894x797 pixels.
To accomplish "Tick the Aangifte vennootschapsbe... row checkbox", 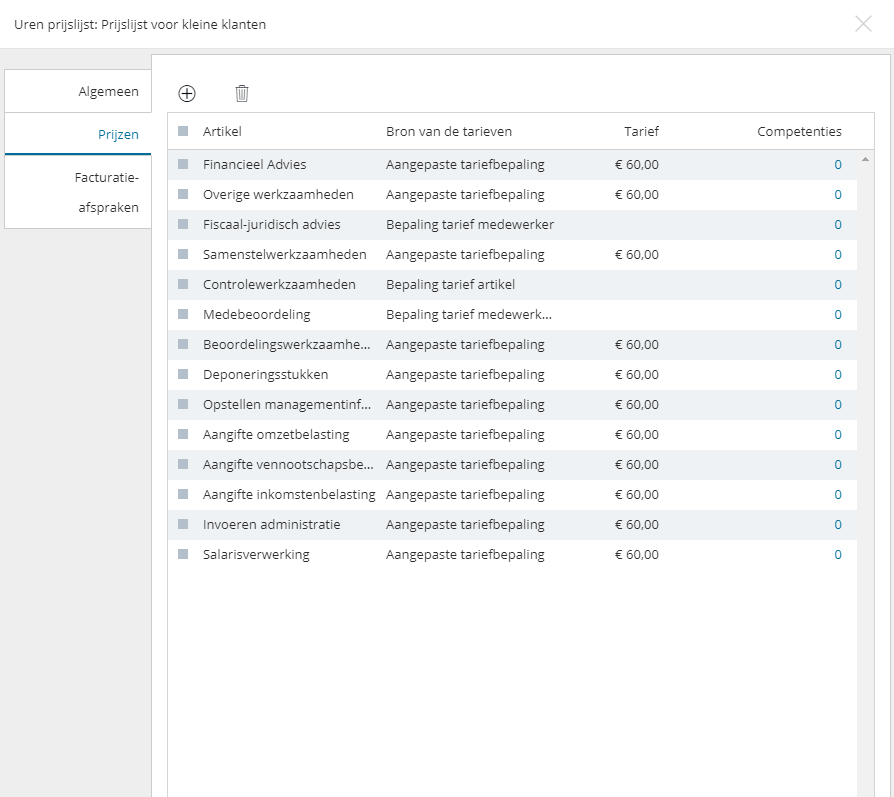I will (183, 464).
